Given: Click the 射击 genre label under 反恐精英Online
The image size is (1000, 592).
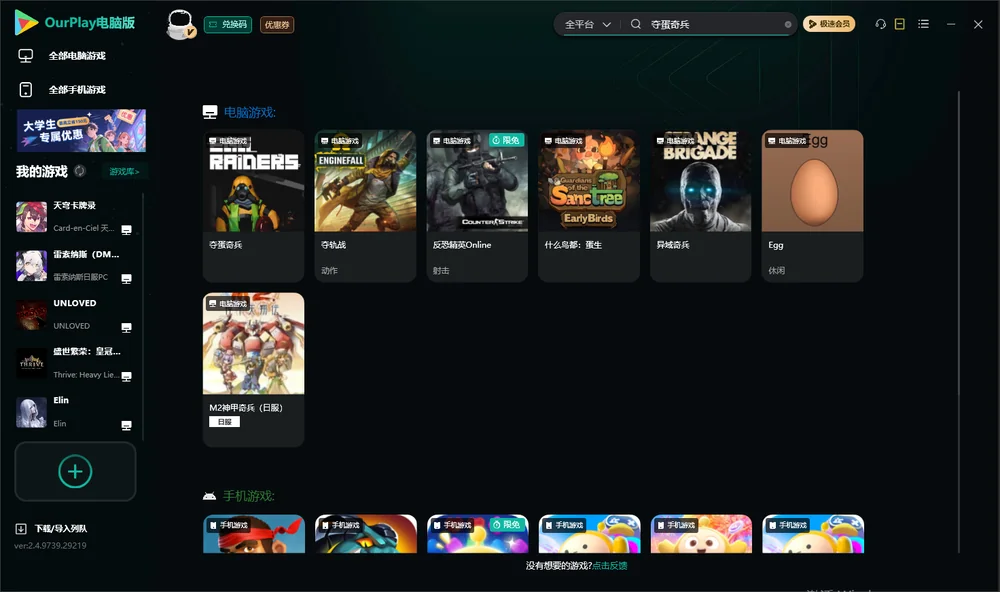Looking at the screenshot, I should 441,270.
